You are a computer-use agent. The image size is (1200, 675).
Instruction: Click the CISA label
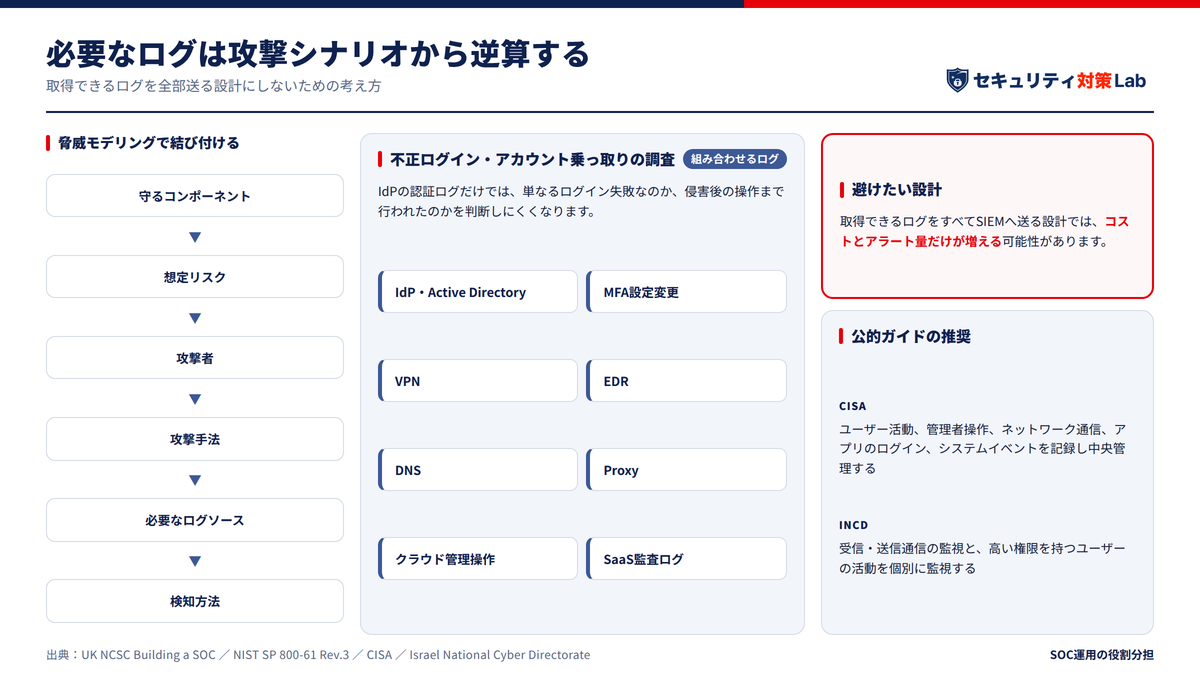coord(853,406)
